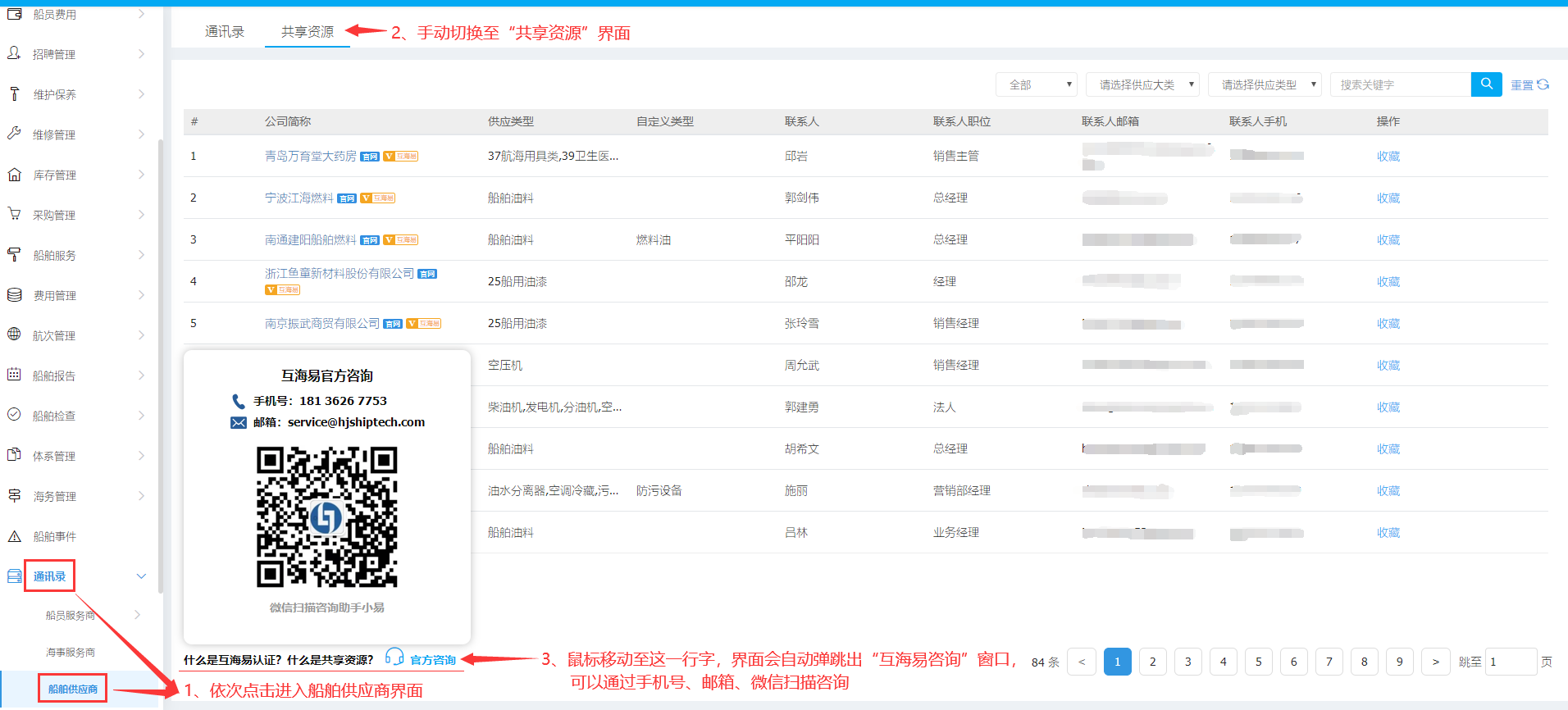Click the 海务管理 signpost icon

coord(15,495)
